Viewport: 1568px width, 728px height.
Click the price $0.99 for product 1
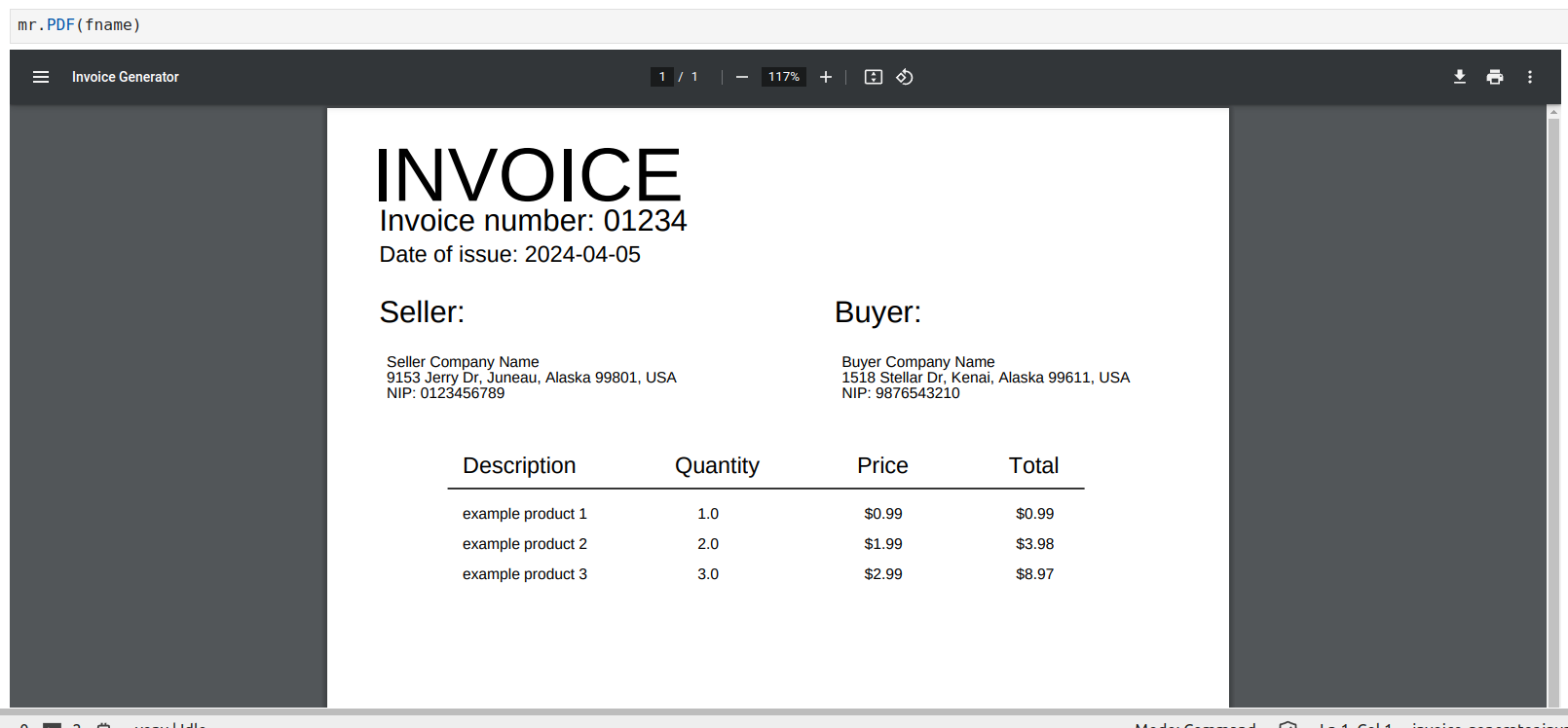(x=883, y=514)
